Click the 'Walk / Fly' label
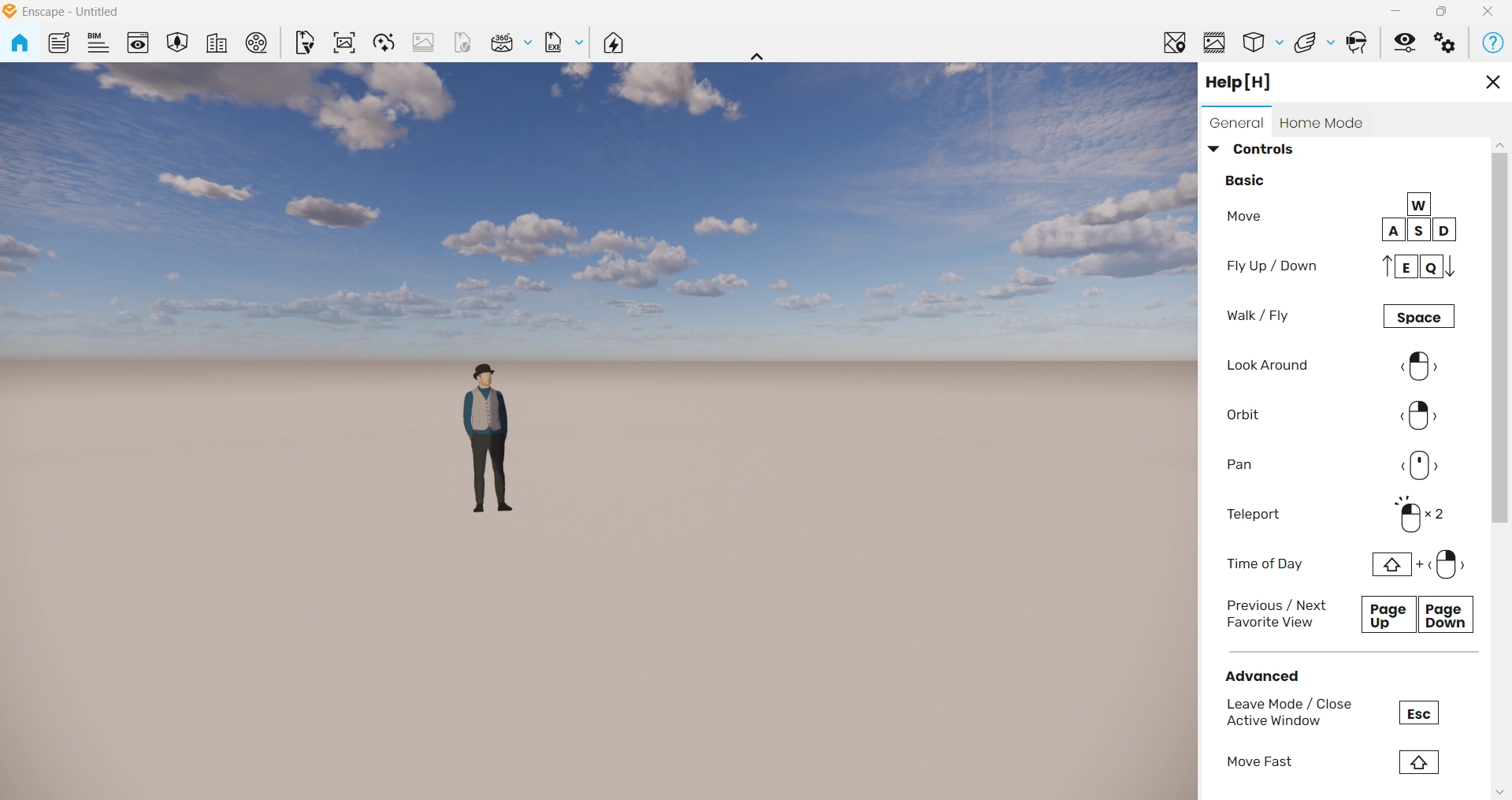The image size is (1512, 800). point(1257,315)
